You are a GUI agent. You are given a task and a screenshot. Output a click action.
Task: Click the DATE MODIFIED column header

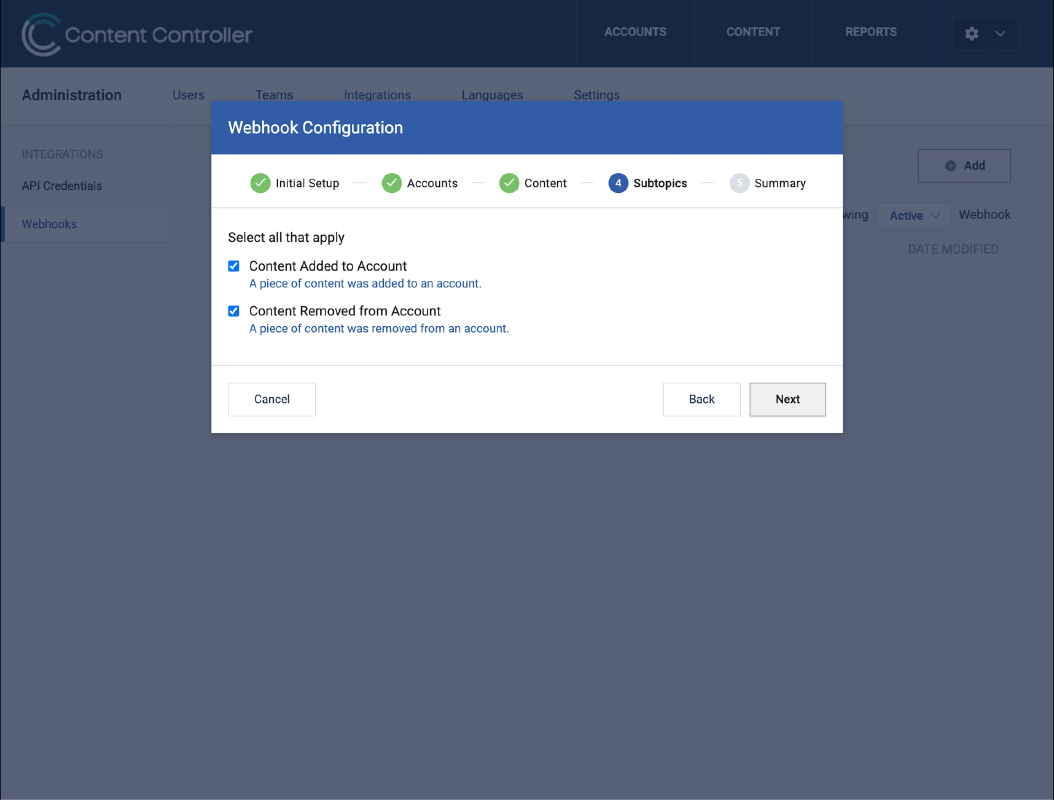[952, 249]
